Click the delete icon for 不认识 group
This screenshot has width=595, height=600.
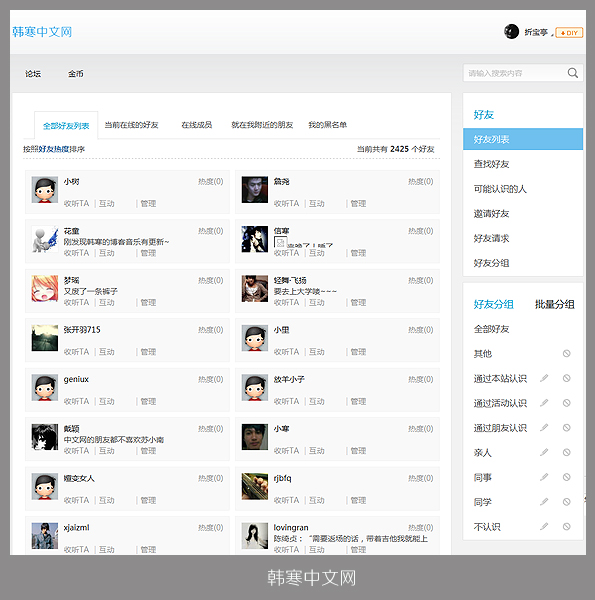tap(567, 527)
